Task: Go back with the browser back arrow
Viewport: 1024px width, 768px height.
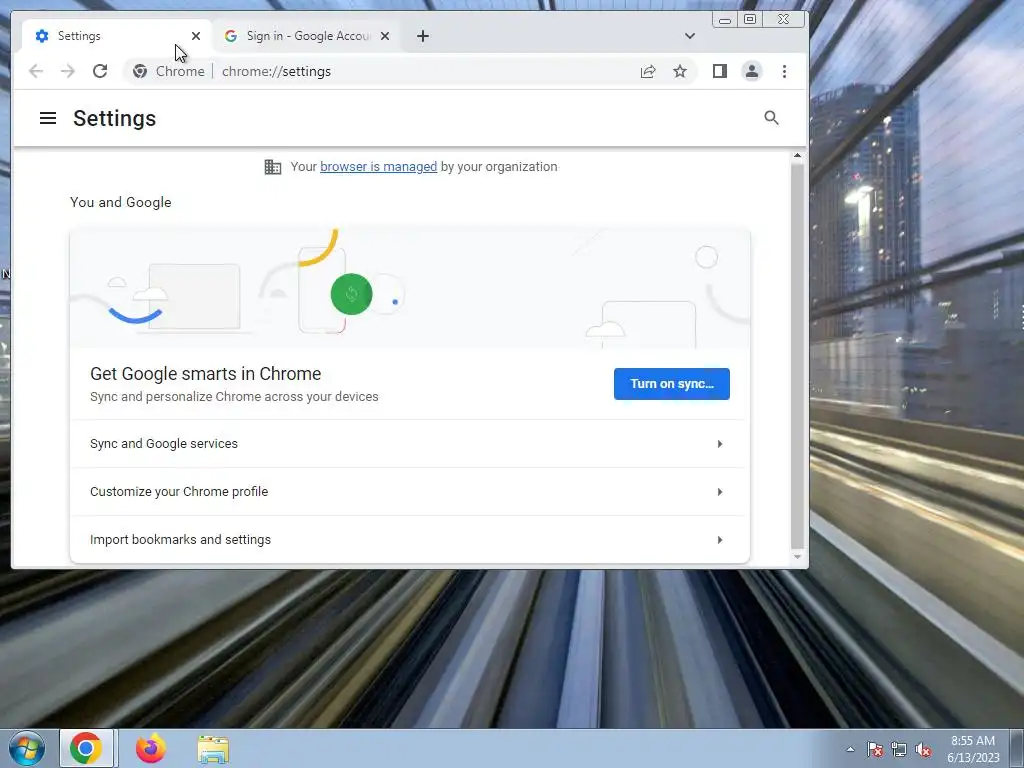Action: 36,71
